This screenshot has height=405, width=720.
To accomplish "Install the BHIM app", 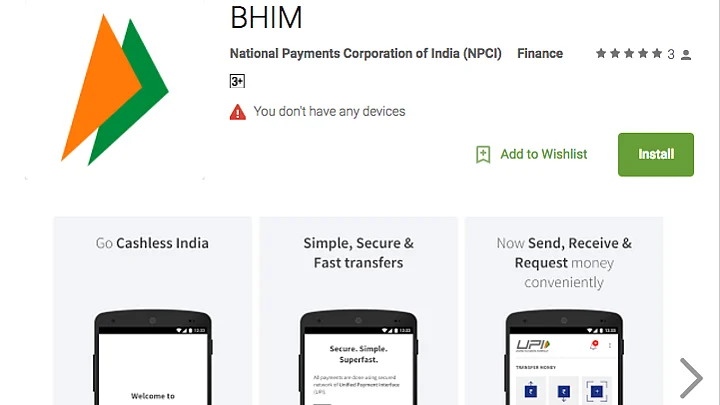I will (656, 155).
